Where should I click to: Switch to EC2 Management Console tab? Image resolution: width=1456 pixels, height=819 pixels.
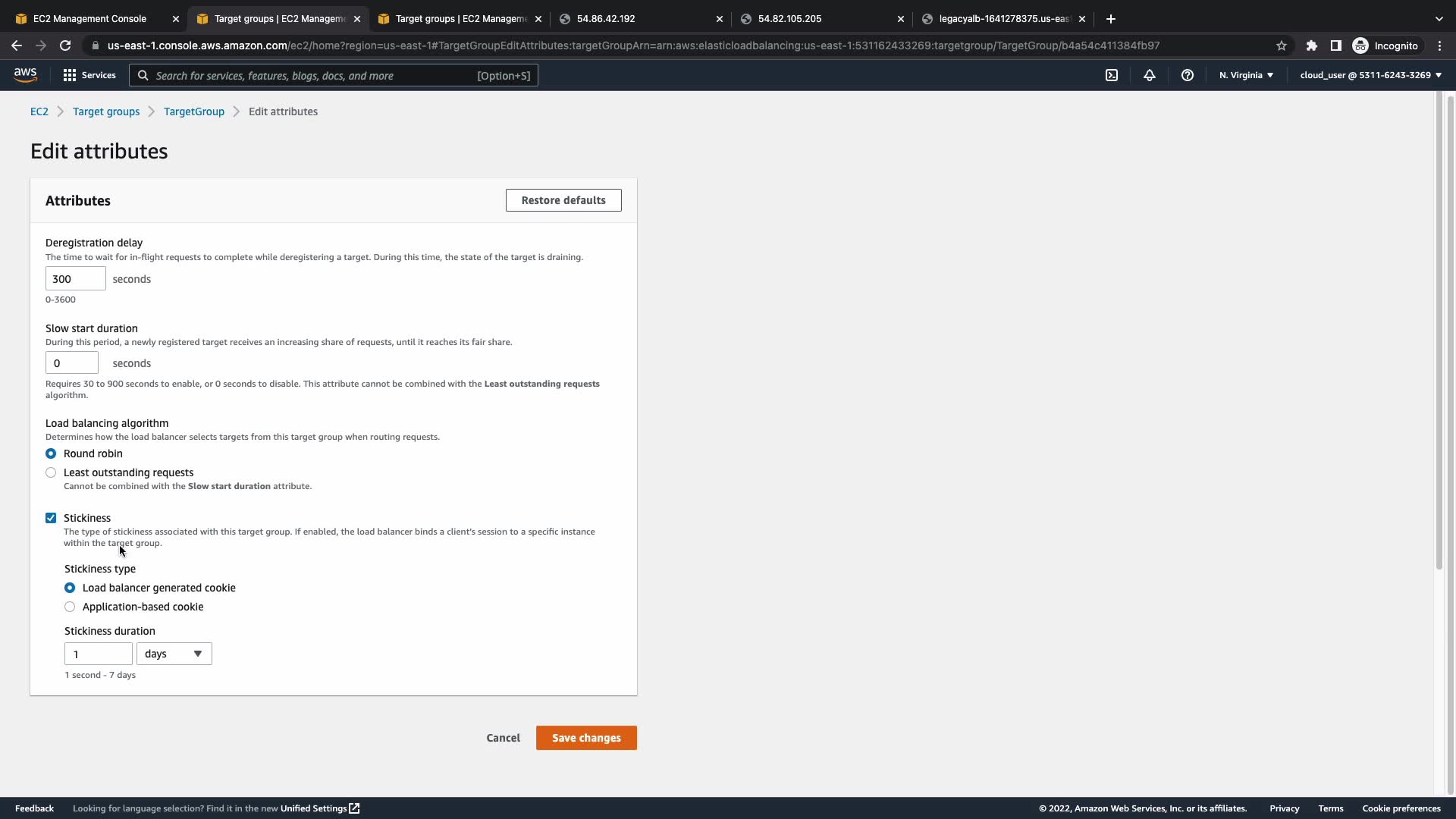coord(89,19)
